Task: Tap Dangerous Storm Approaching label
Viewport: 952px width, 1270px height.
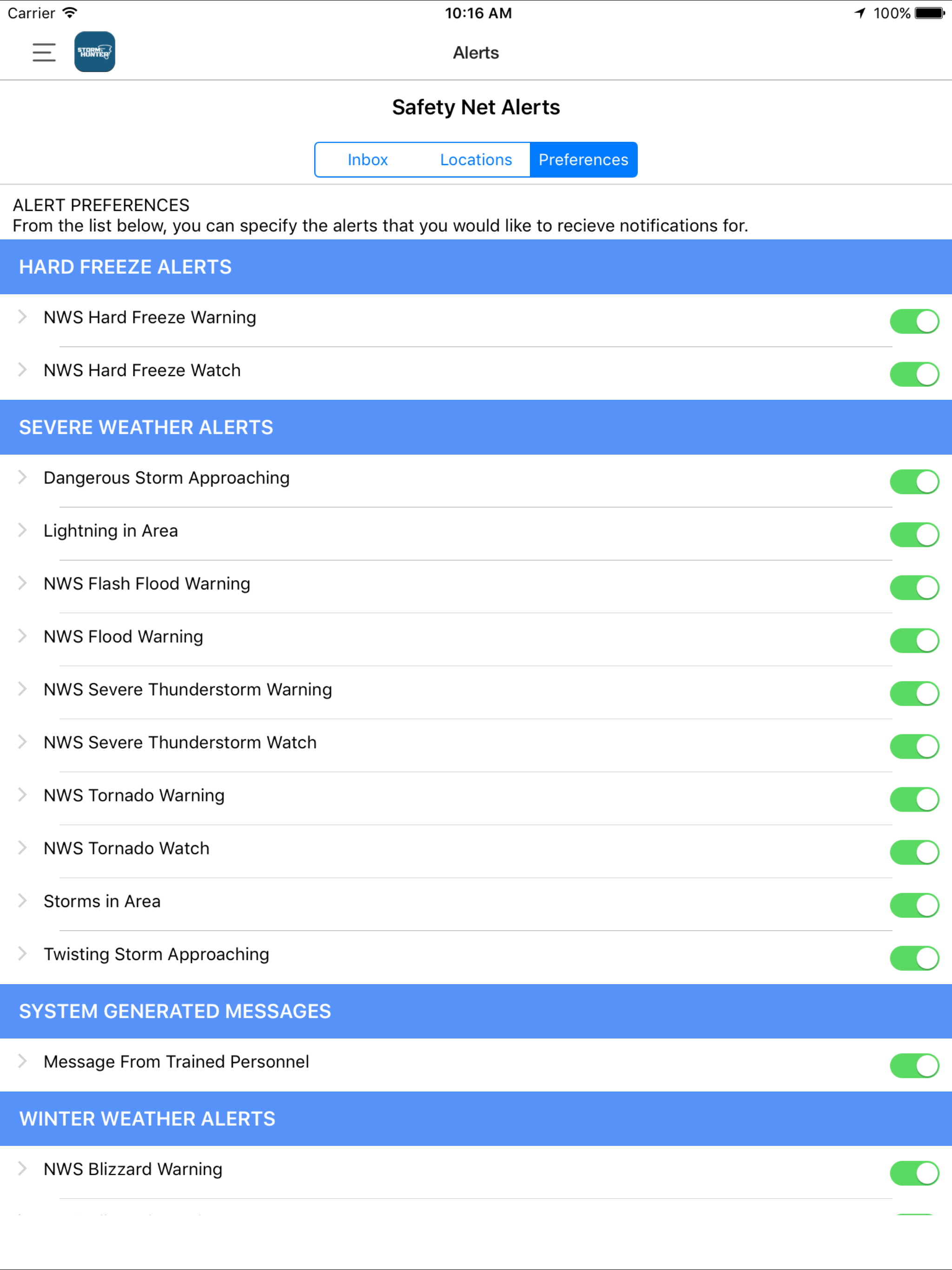Action: point(166,478)
